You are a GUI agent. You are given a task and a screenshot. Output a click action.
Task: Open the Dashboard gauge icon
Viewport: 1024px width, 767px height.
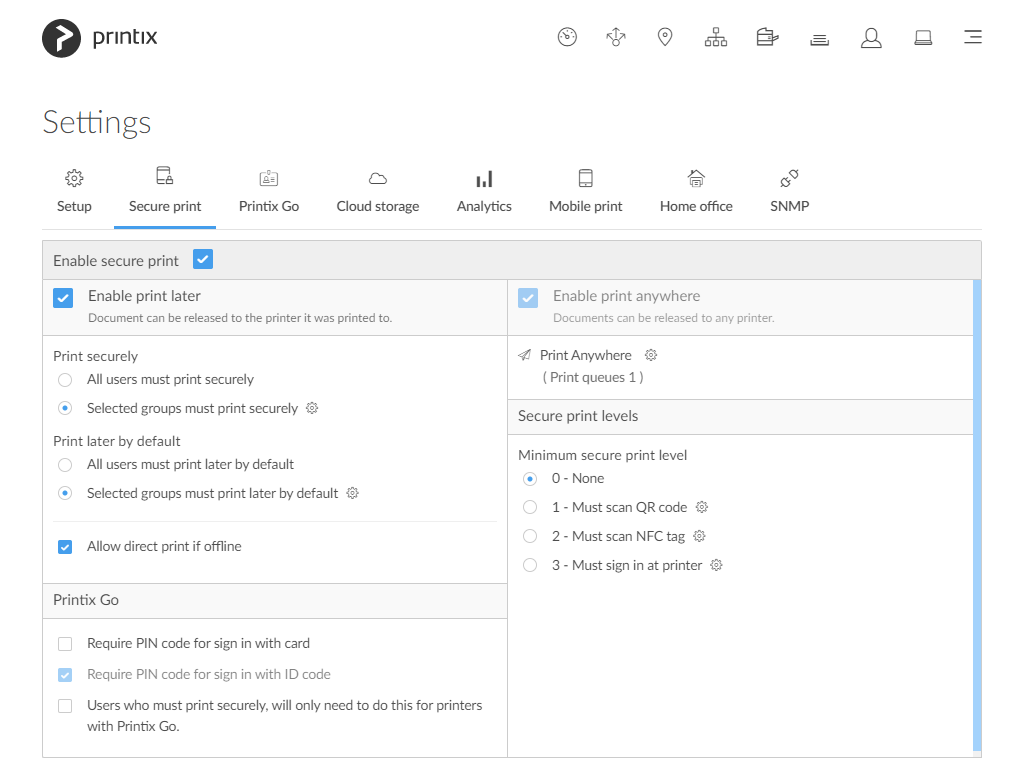pyautogui.click(x=567, y=38)
